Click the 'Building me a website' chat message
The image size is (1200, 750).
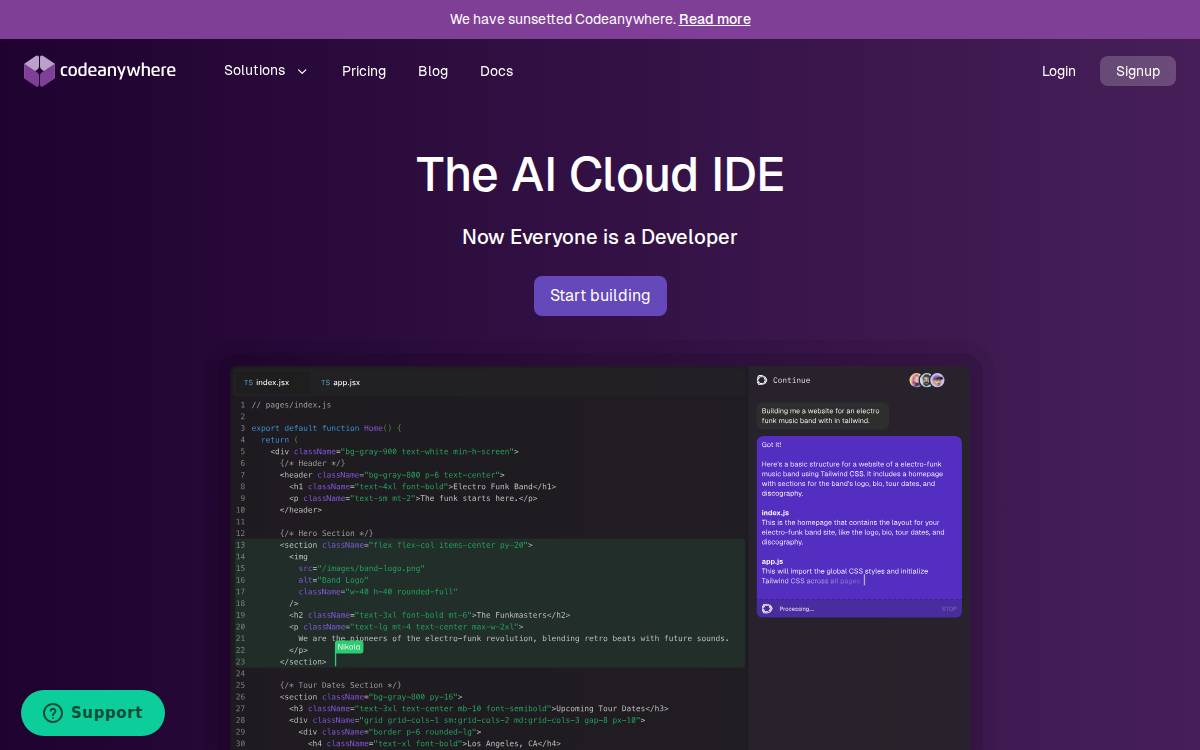(821, 416)
